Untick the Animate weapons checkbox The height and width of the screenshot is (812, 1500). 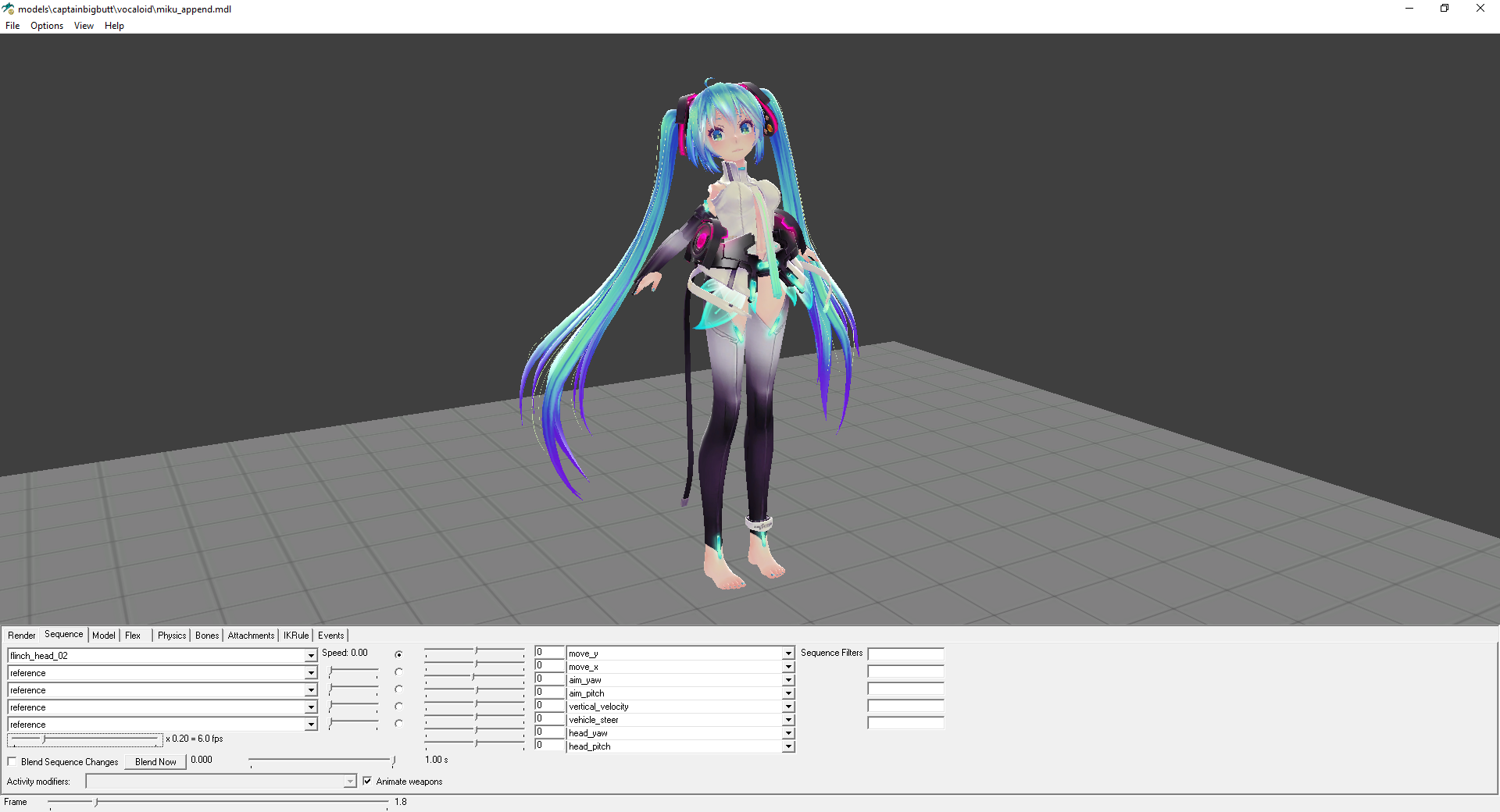tap(367, 781)
